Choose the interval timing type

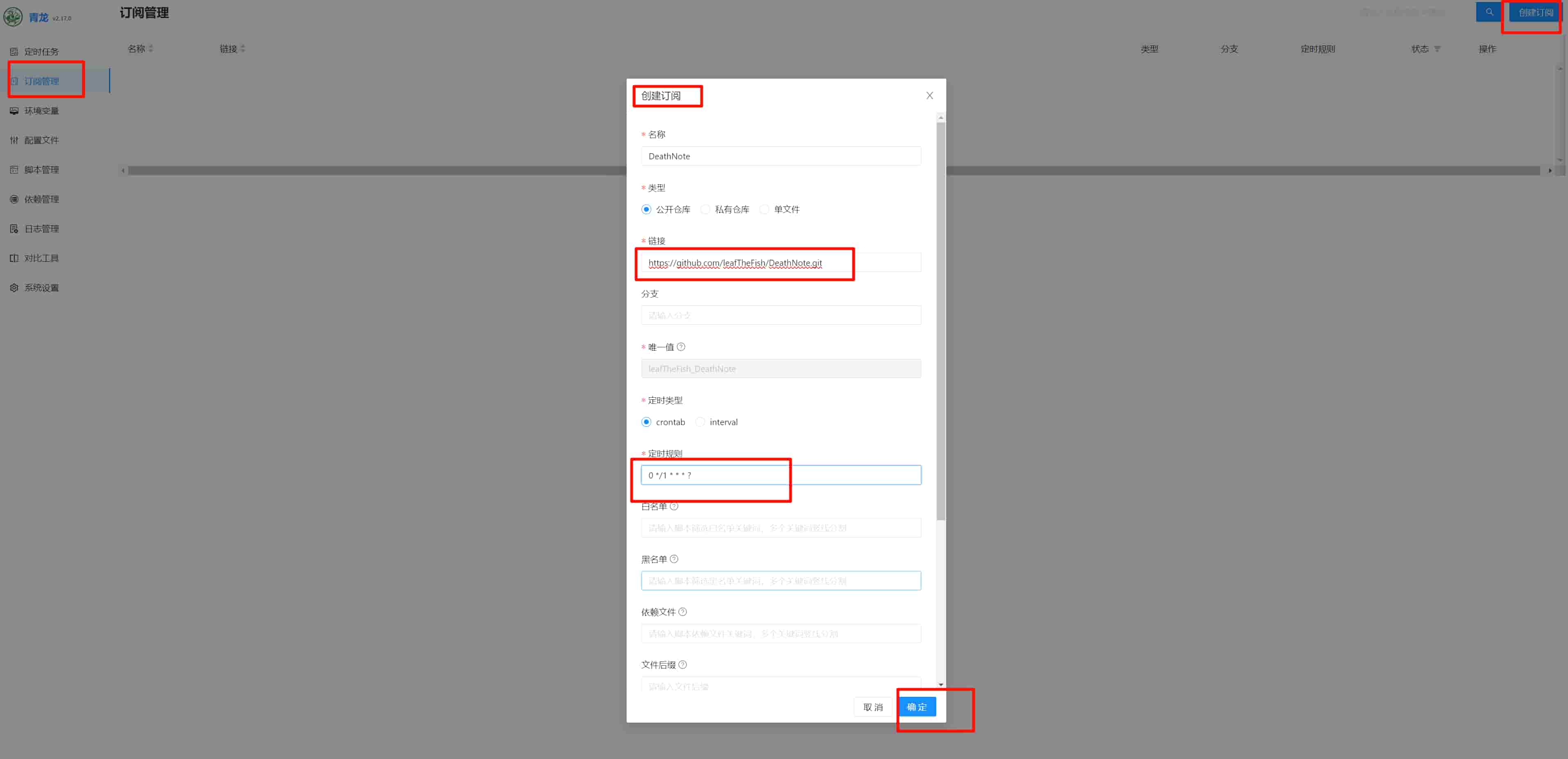[x=700, y=422]
